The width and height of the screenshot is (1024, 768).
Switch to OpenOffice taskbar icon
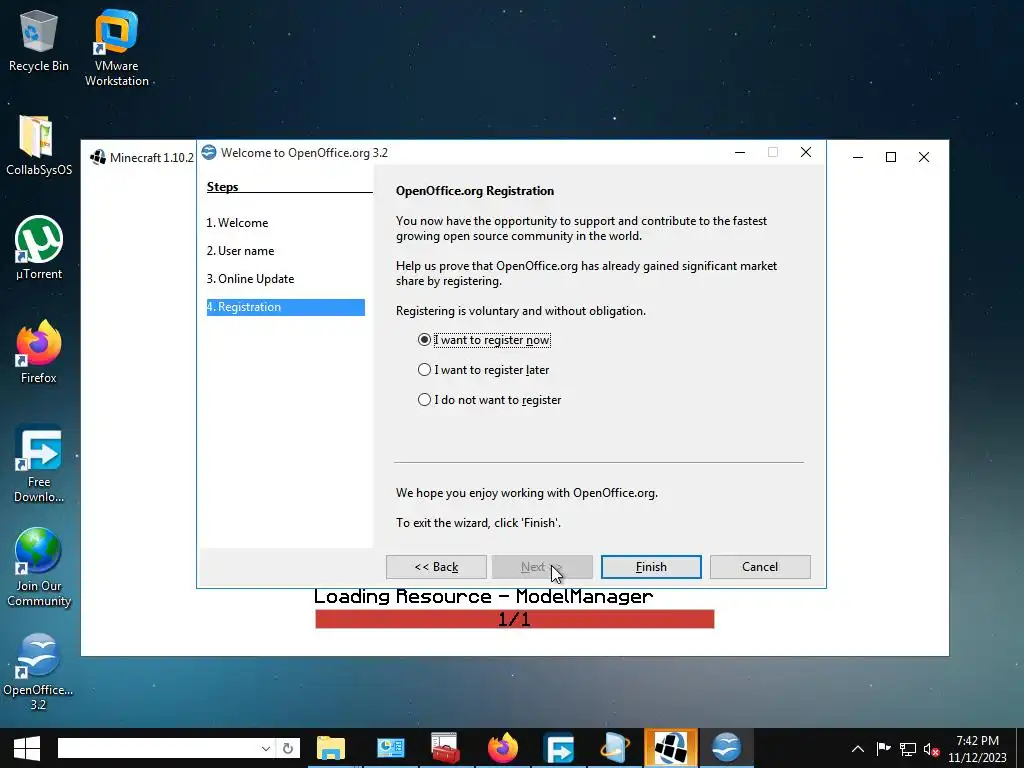click(x=726, y=748)
